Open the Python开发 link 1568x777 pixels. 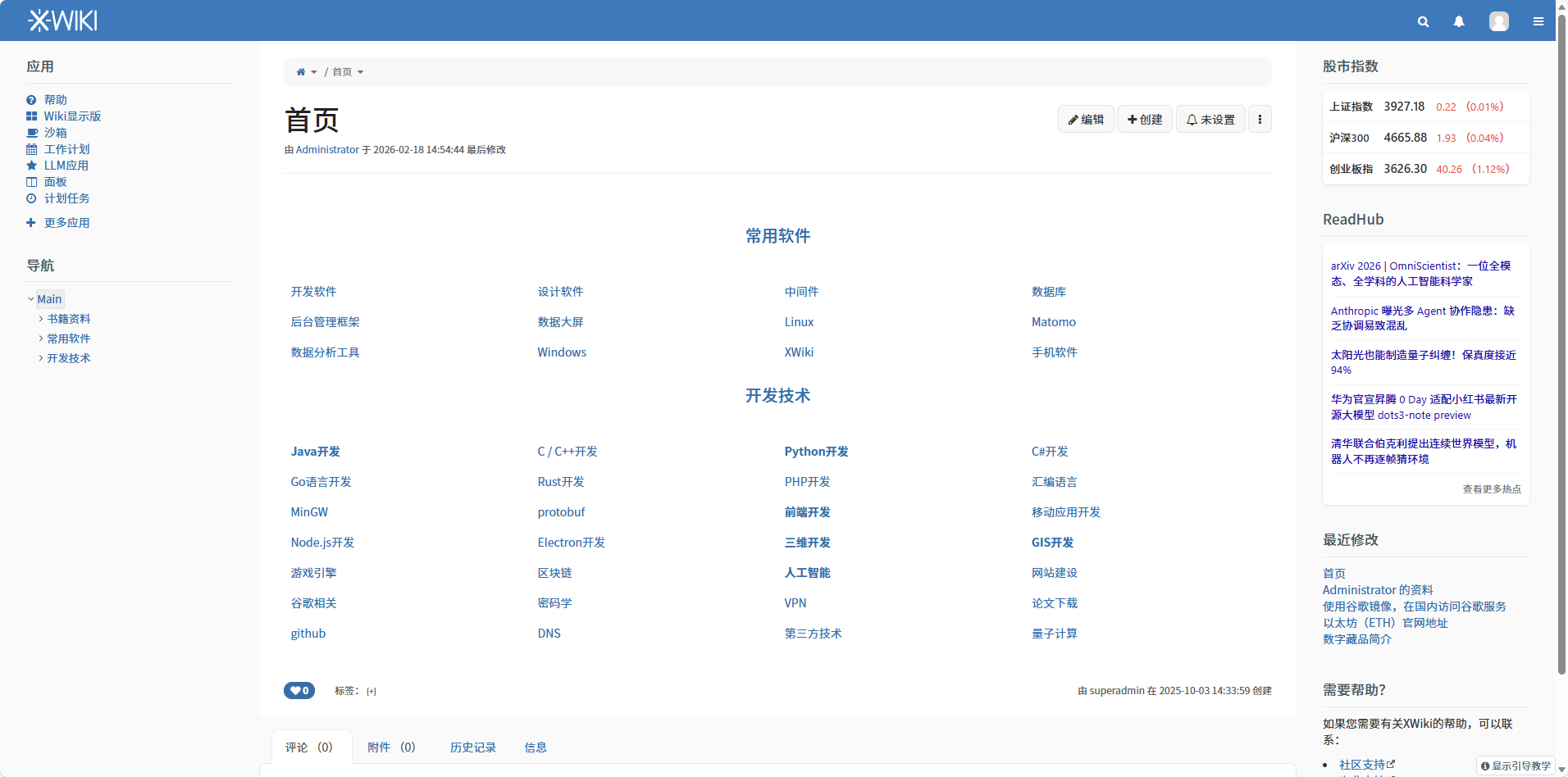point(816,452)
